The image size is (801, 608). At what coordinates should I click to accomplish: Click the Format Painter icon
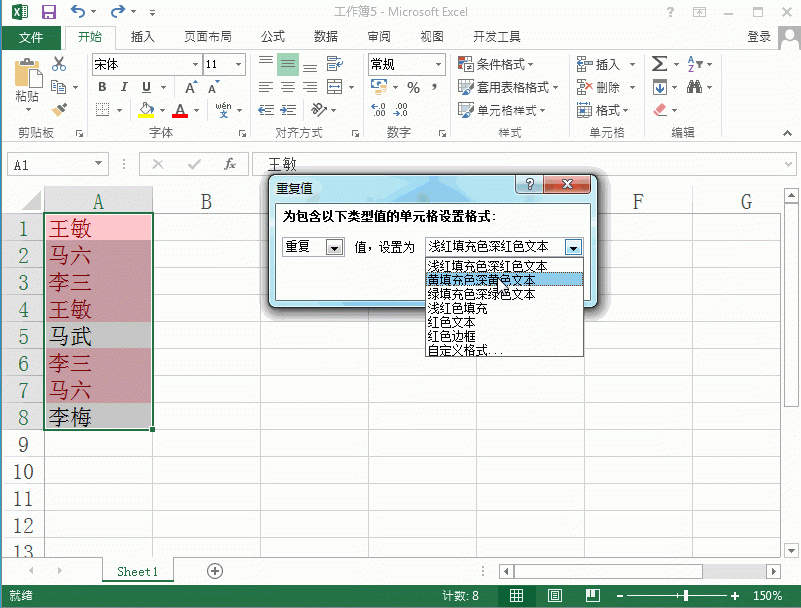(x=60, y=110)
